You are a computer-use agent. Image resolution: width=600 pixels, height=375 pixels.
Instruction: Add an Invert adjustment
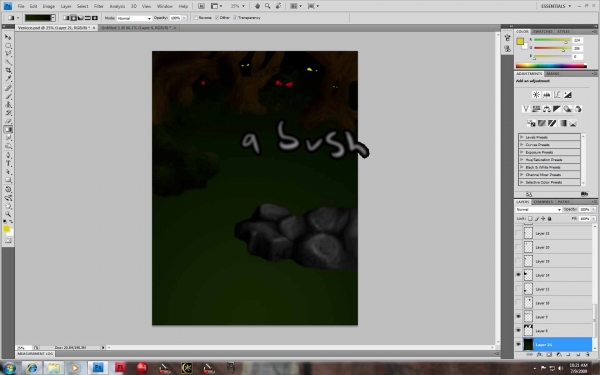click(531, 123)
